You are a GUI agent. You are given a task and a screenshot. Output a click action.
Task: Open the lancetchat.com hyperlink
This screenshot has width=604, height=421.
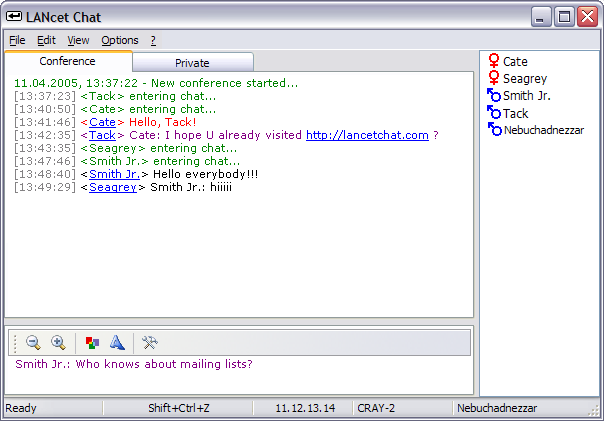coord(367,135)
